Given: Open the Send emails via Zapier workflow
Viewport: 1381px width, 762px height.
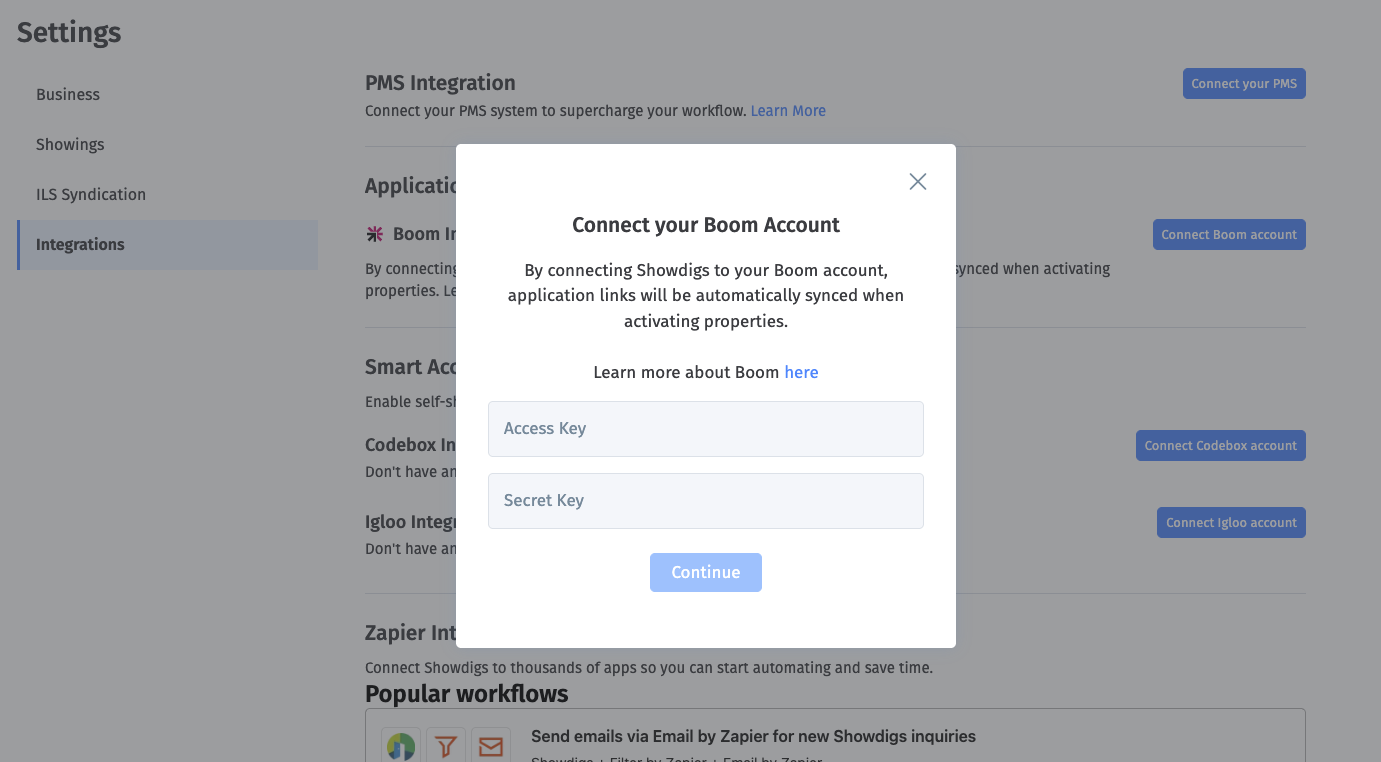Looking at the screenshot, I should (753, 737).
